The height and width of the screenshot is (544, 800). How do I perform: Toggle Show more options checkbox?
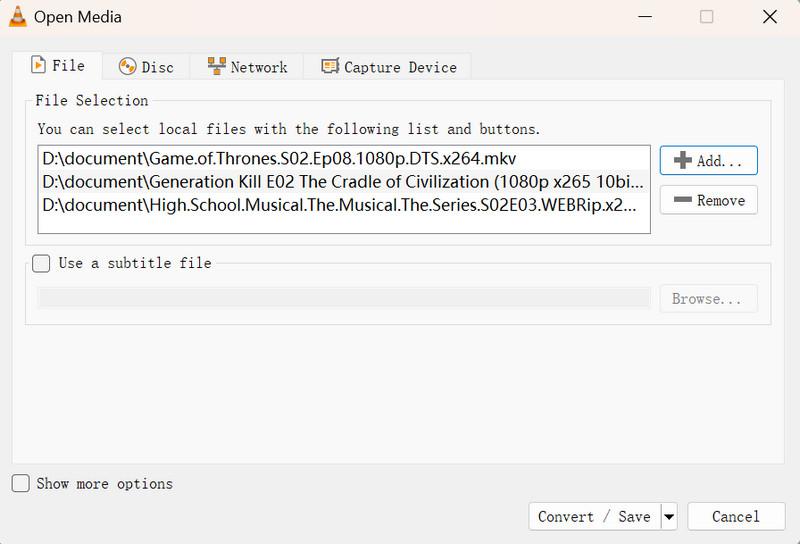coord(20,483)
